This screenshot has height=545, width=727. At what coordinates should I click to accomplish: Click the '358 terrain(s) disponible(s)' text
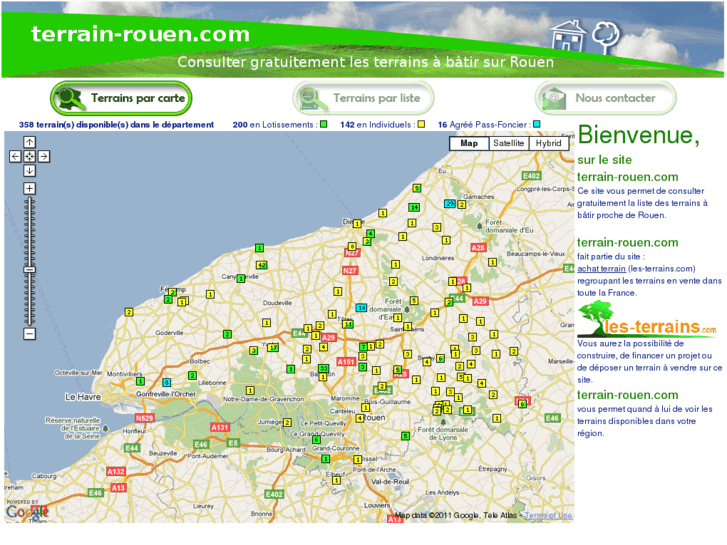click(x=116, y=125)
